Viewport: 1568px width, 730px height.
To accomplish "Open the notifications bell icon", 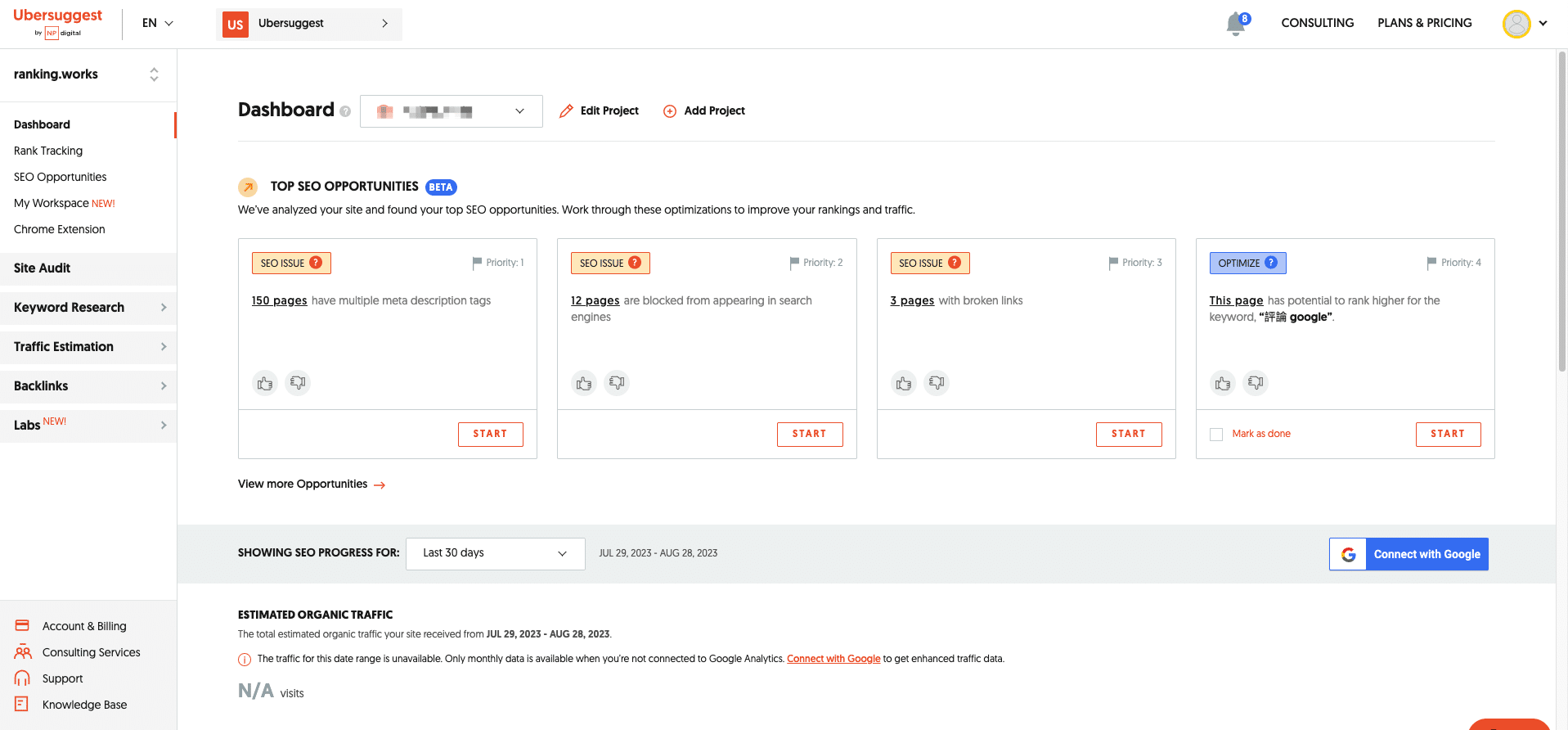I will pos(1236,24).
